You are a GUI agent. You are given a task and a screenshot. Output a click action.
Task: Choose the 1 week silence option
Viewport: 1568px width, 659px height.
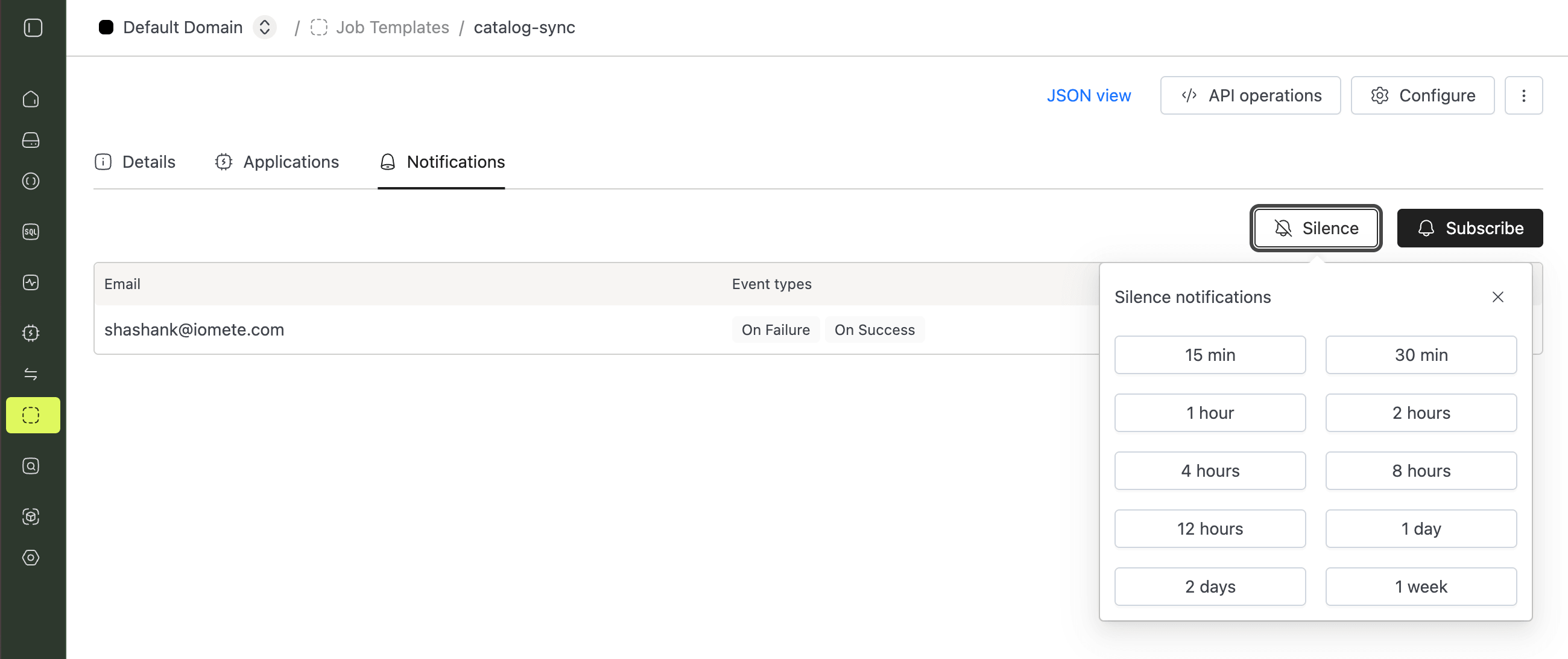(x=1420, y=586)
